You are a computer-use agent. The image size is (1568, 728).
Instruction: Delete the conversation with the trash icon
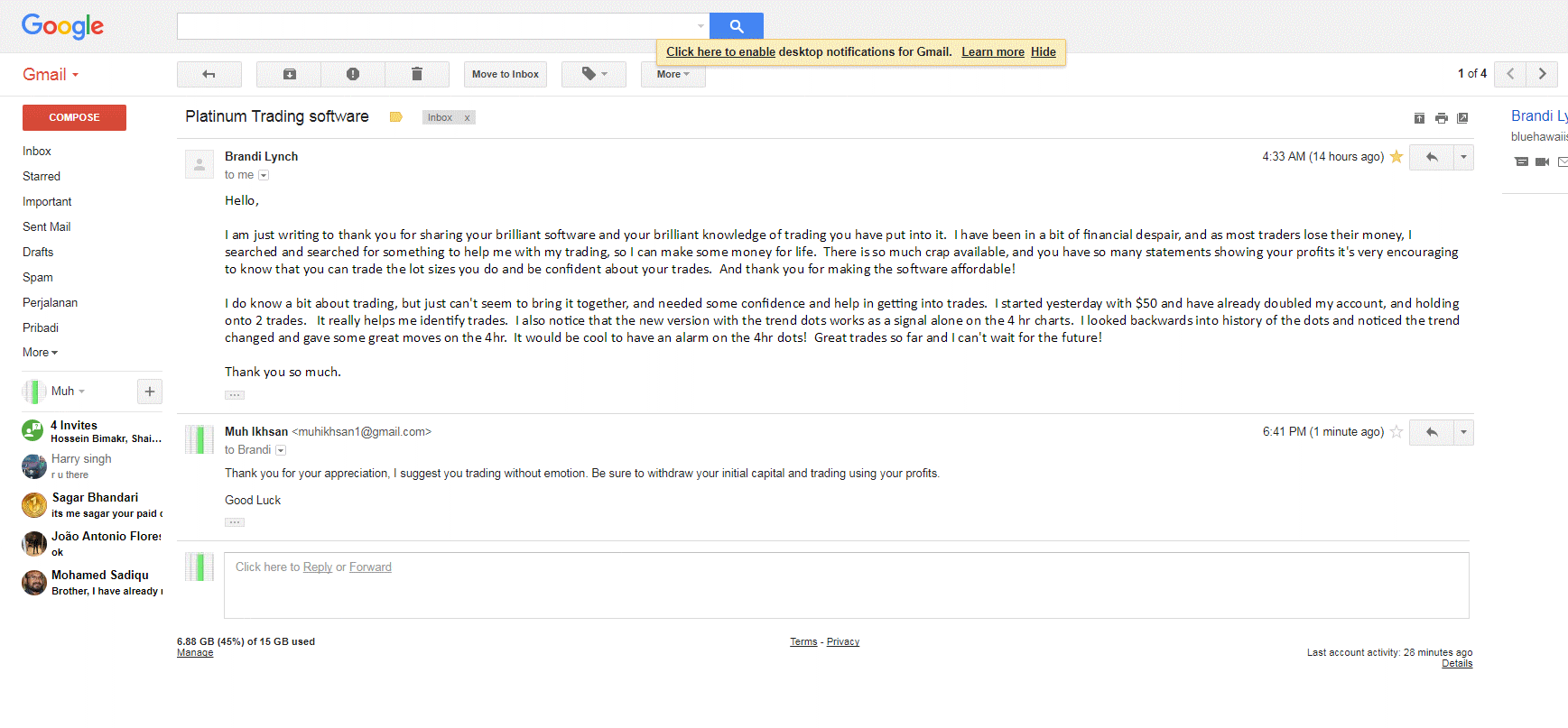coord(417,74)
